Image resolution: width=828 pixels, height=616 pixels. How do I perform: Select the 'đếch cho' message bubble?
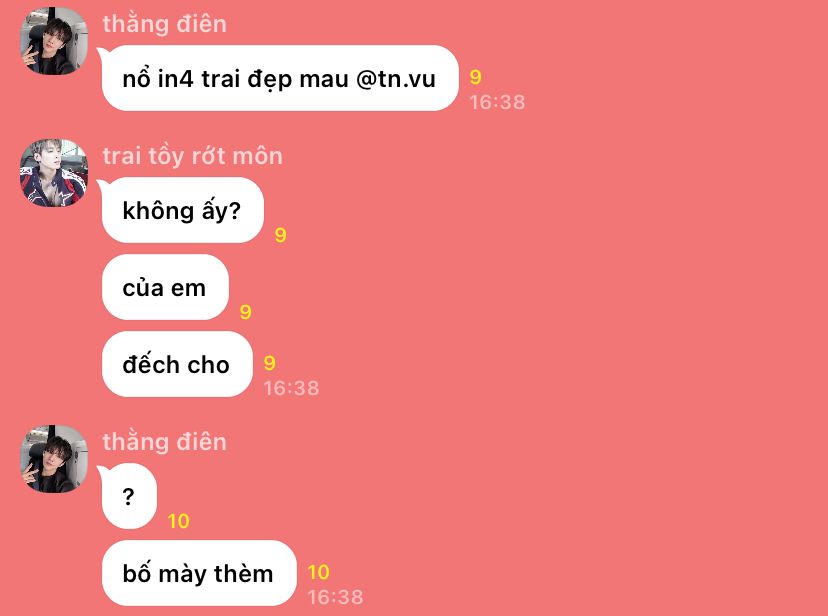(177, 364)
